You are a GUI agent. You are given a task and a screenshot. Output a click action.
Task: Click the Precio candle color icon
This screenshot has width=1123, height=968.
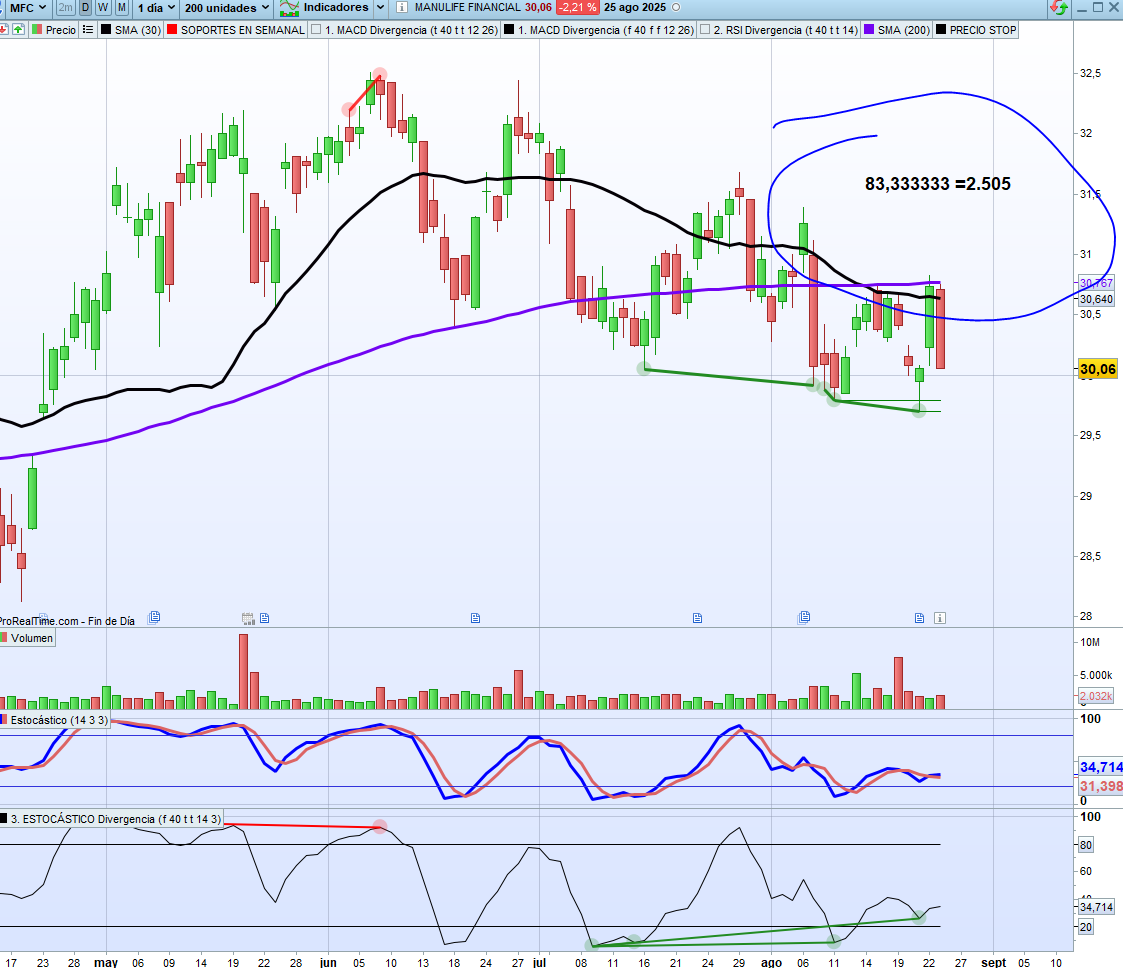click(37, 29)
